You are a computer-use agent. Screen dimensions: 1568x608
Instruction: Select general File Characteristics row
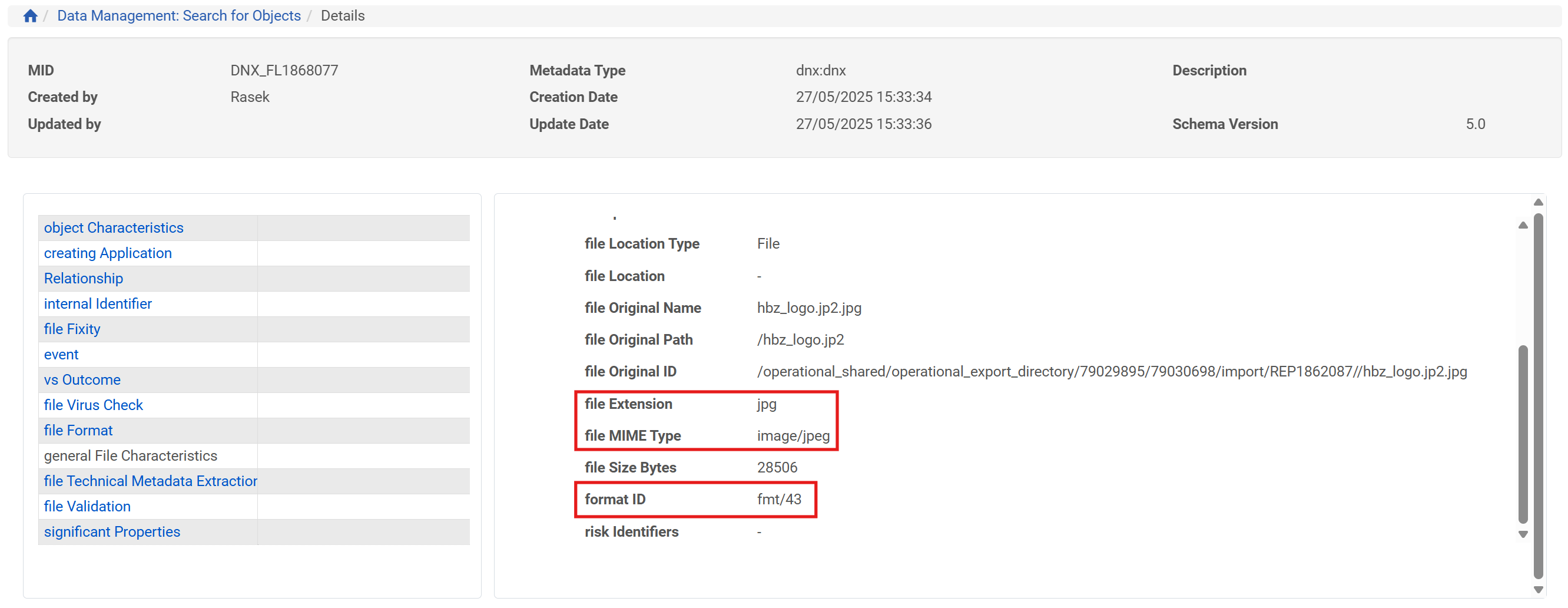130,455
